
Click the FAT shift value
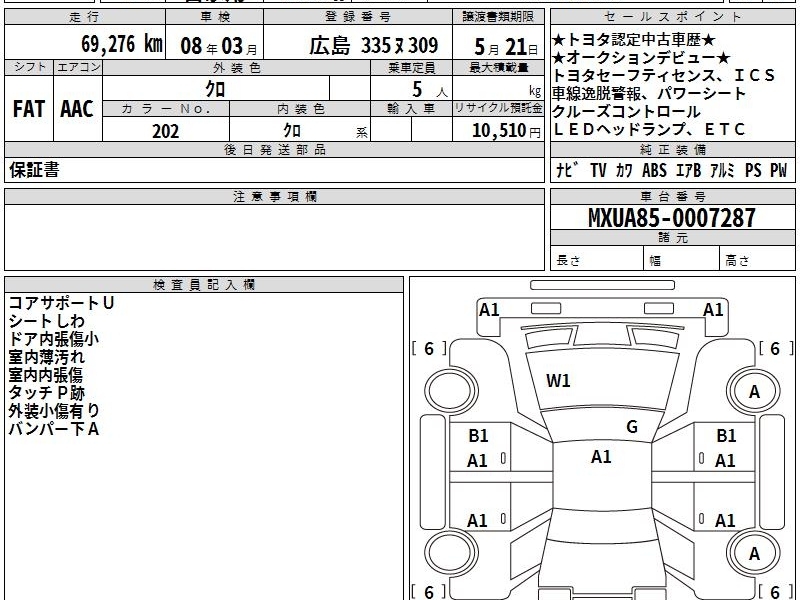pos(29,109)
